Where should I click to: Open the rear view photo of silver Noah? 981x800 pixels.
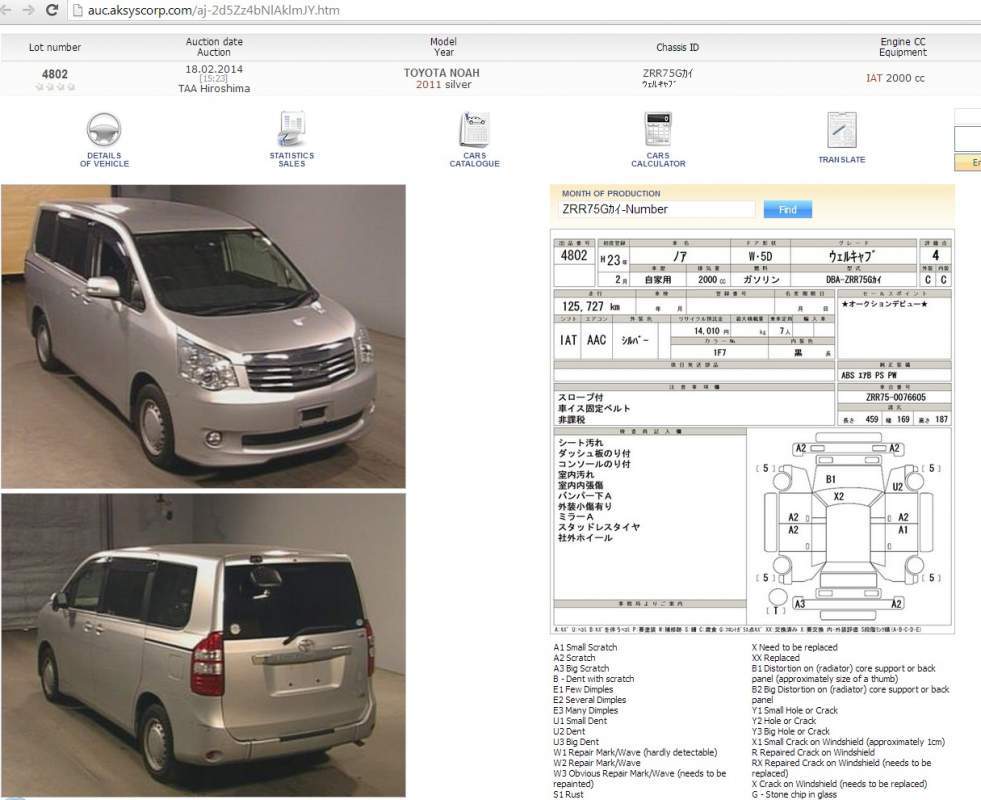pos(203,645)
